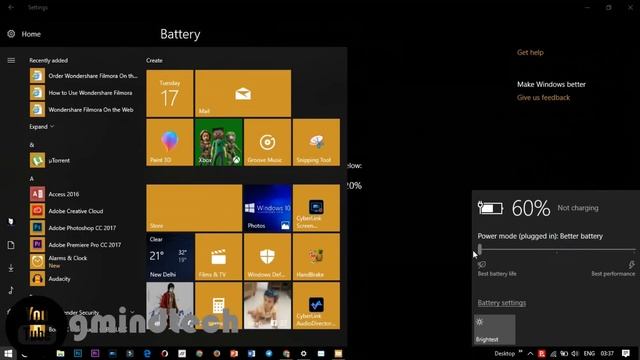Screen dimensions: 640x360
Task: Open the Give us feedback link
Action: coord(543,98)
